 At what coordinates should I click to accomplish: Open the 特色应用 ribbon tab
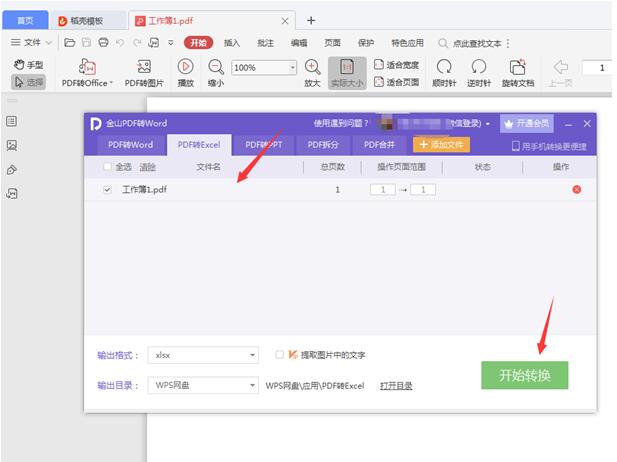tap(407, 43)
